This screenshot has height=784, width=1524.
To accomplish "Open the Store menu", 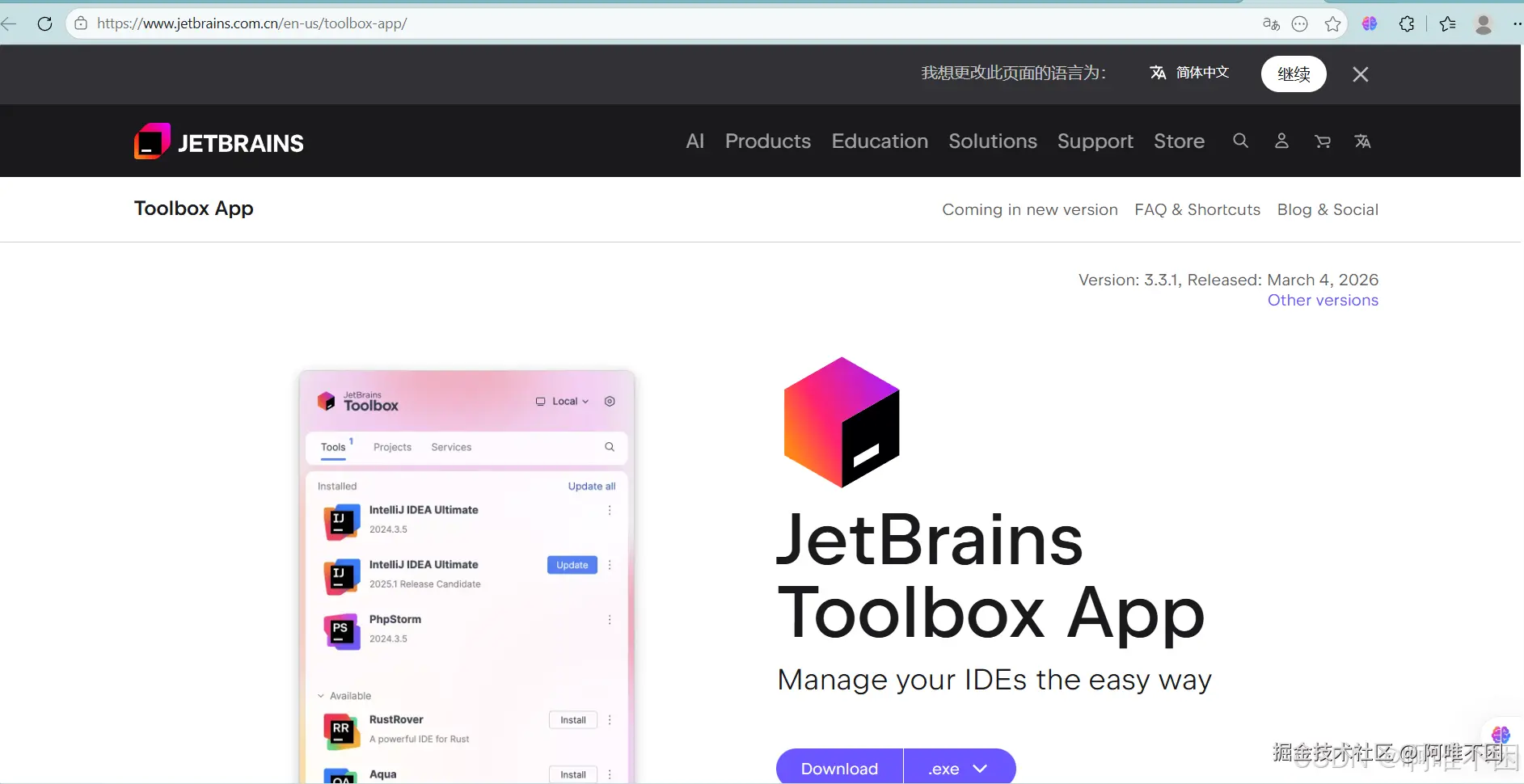I will tap(1179, 141).
